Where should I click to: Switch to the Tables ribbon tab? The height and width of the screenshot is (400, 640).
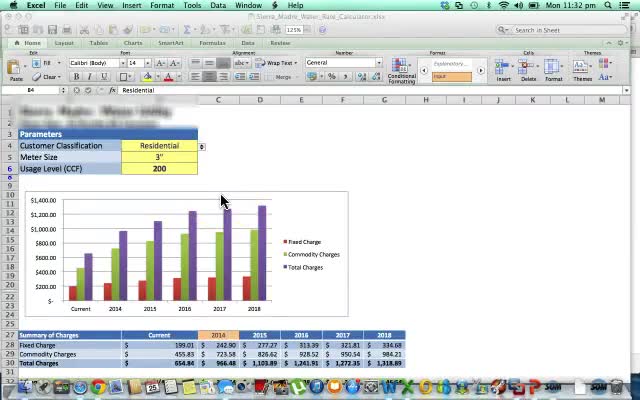click(x=99, y=43)
